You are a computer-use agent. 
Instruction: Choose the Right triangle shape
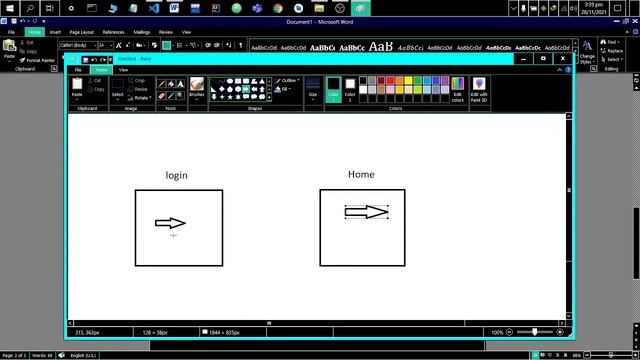pyautogui.click(x=213, y=89)
